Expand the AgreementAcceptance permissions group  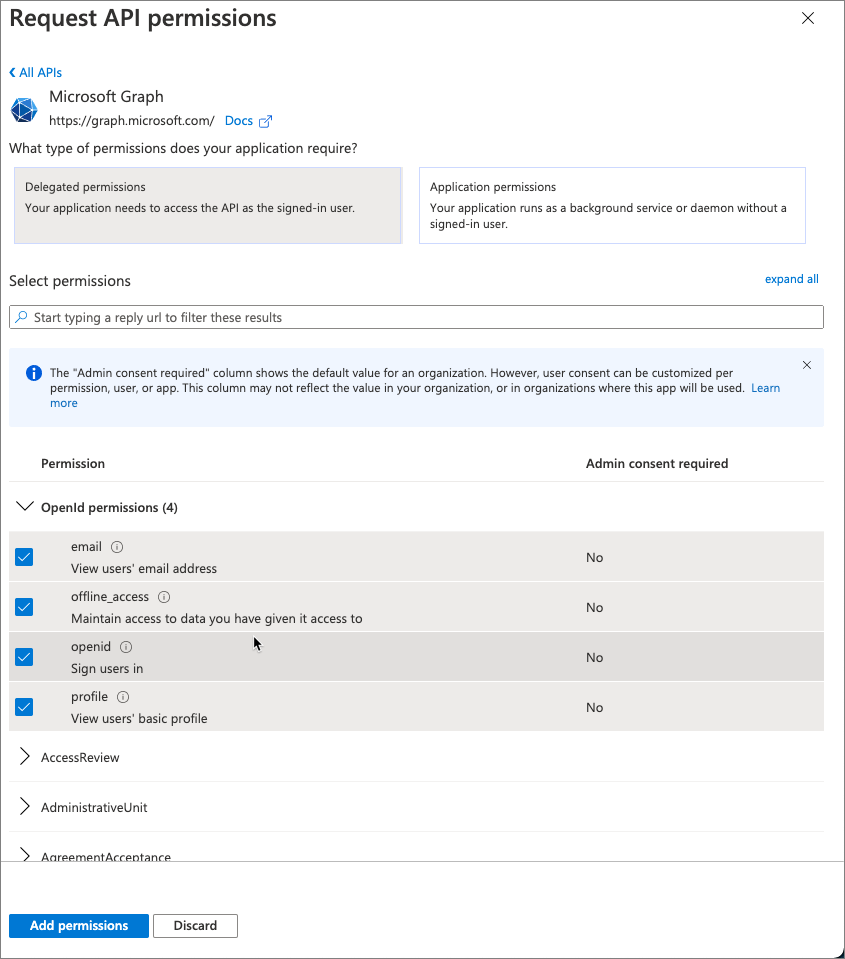tap(24, 854)
